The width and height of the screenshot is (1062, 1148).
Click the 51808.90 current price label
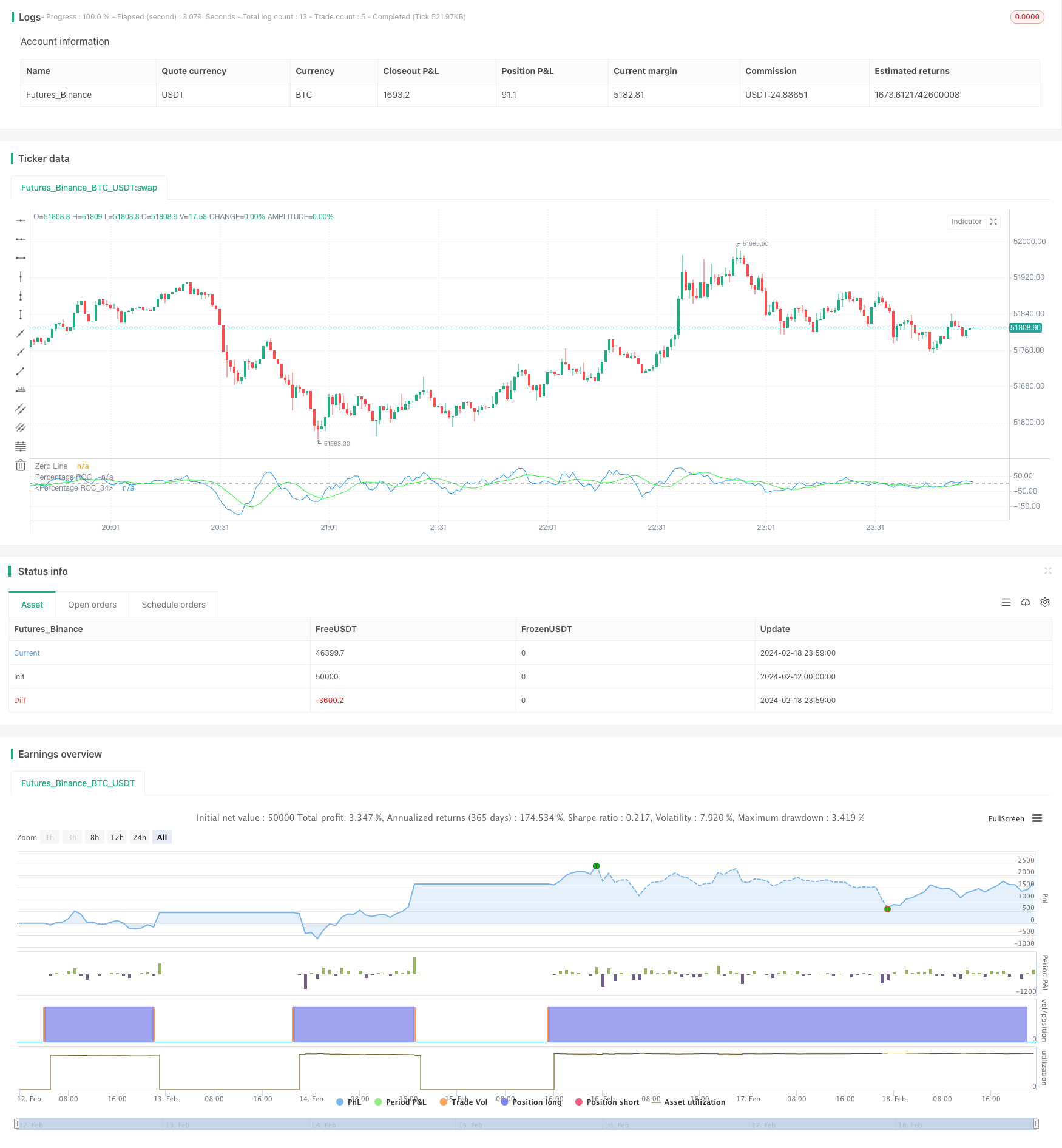1026,328
